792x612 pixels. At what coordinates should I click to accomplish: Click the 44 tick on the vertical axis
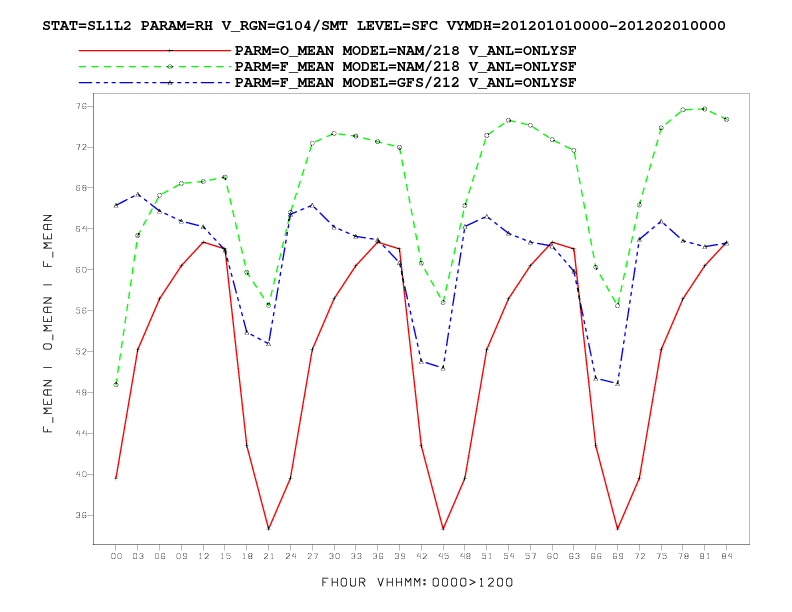pos(81,433)
